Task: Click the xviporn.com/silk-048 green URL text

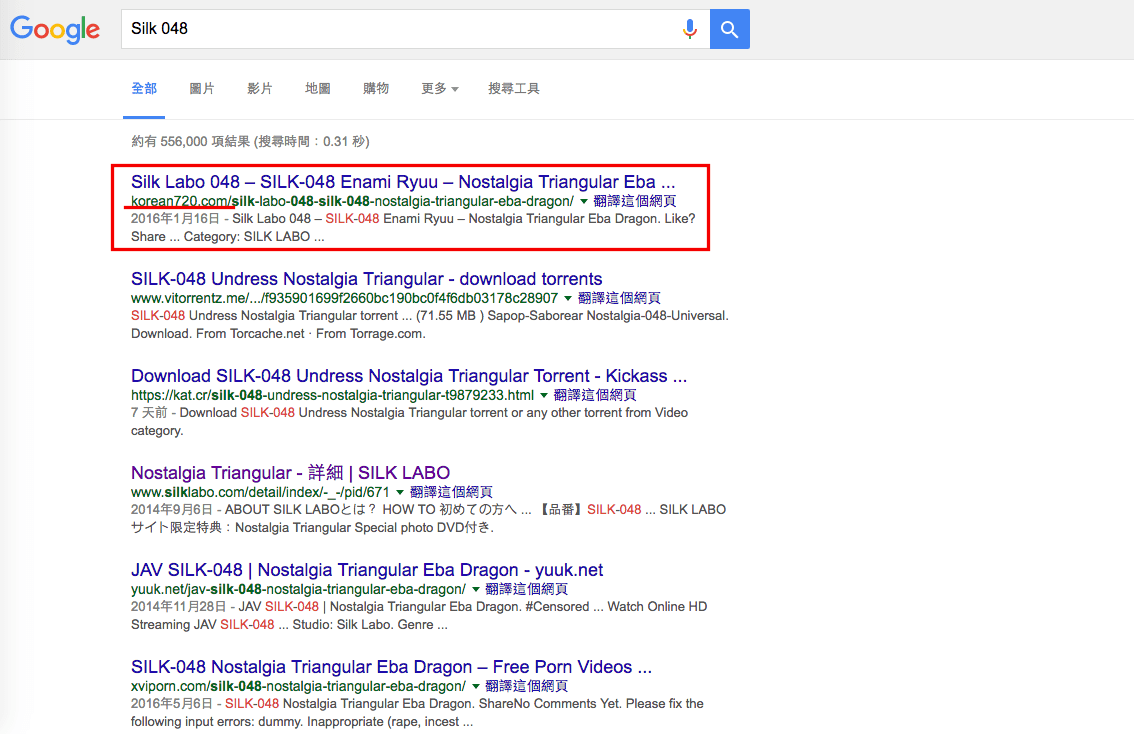Action: pos(298,686)
